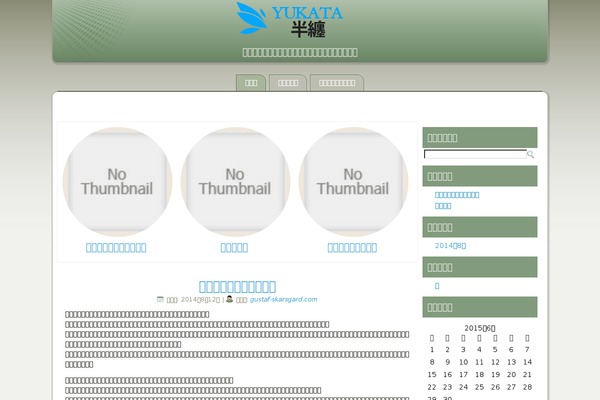Open the link under the third thumbnail
This screenshot has height=400, width=600.
tap(352, 248)
